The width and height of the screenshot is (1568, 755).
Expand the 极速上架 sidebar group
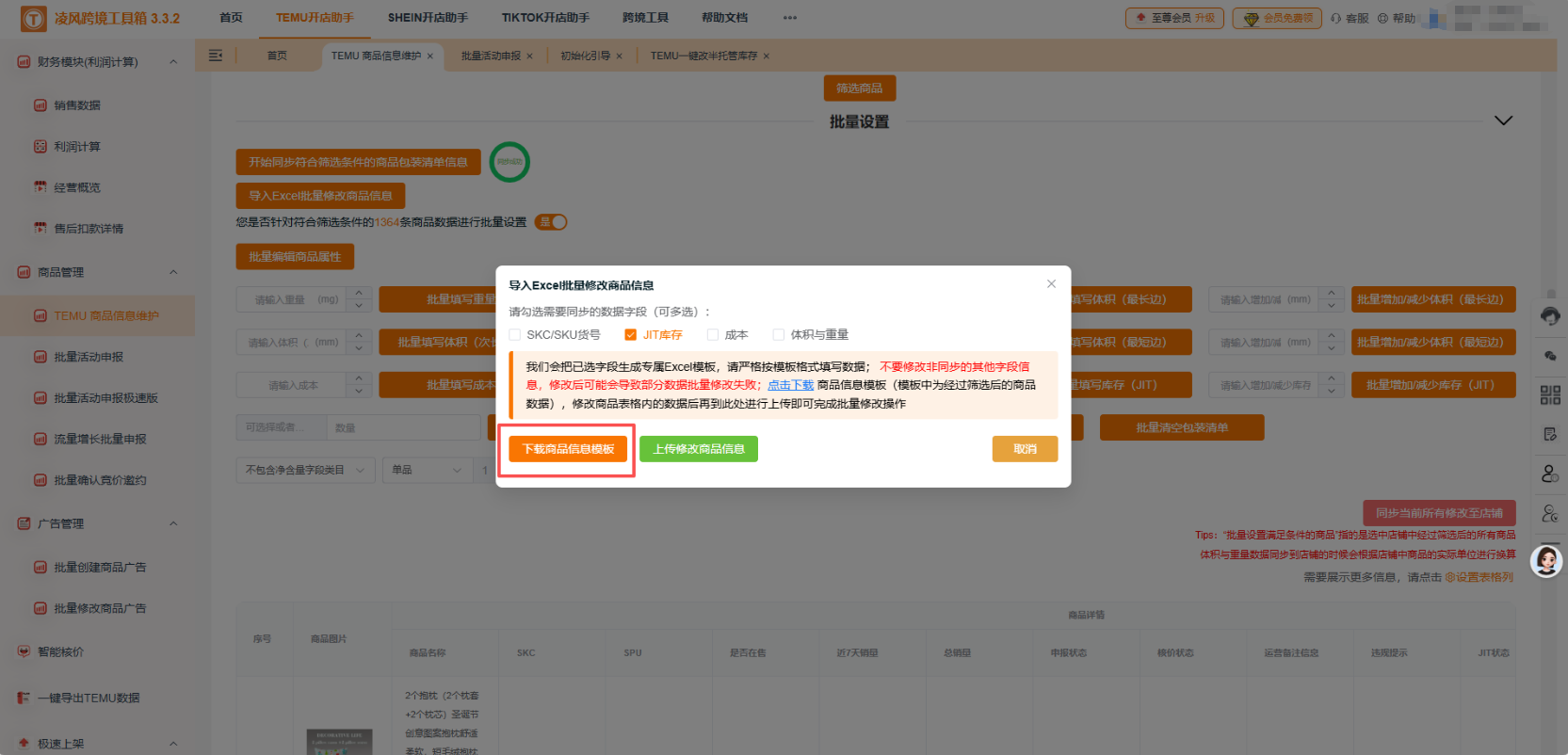[173, 744]
